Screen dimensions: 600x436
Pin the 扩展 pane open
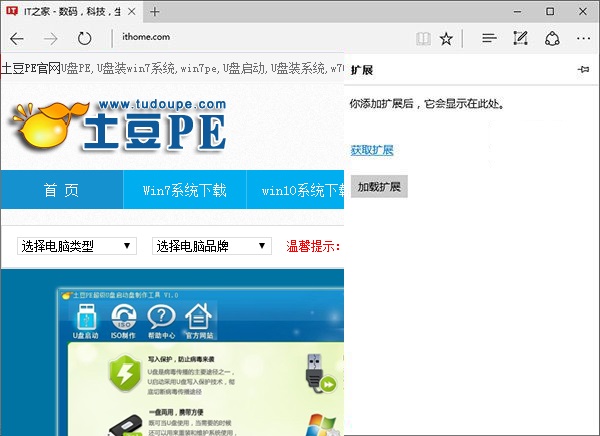click(583, 70)
